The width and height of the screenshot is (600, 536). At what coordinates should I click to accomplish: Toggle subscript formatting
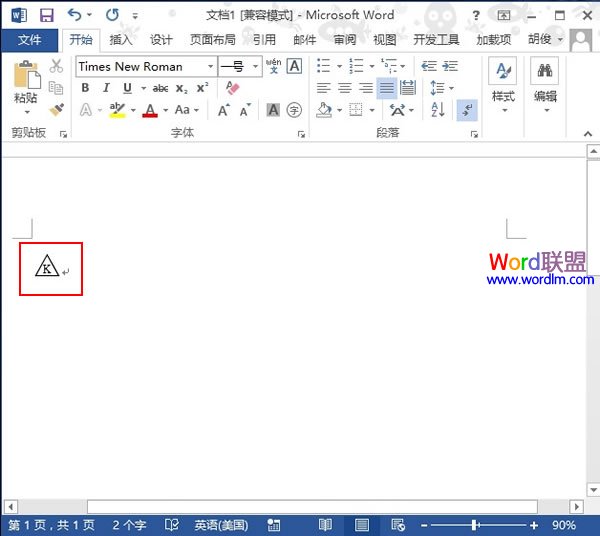(182, 88)
